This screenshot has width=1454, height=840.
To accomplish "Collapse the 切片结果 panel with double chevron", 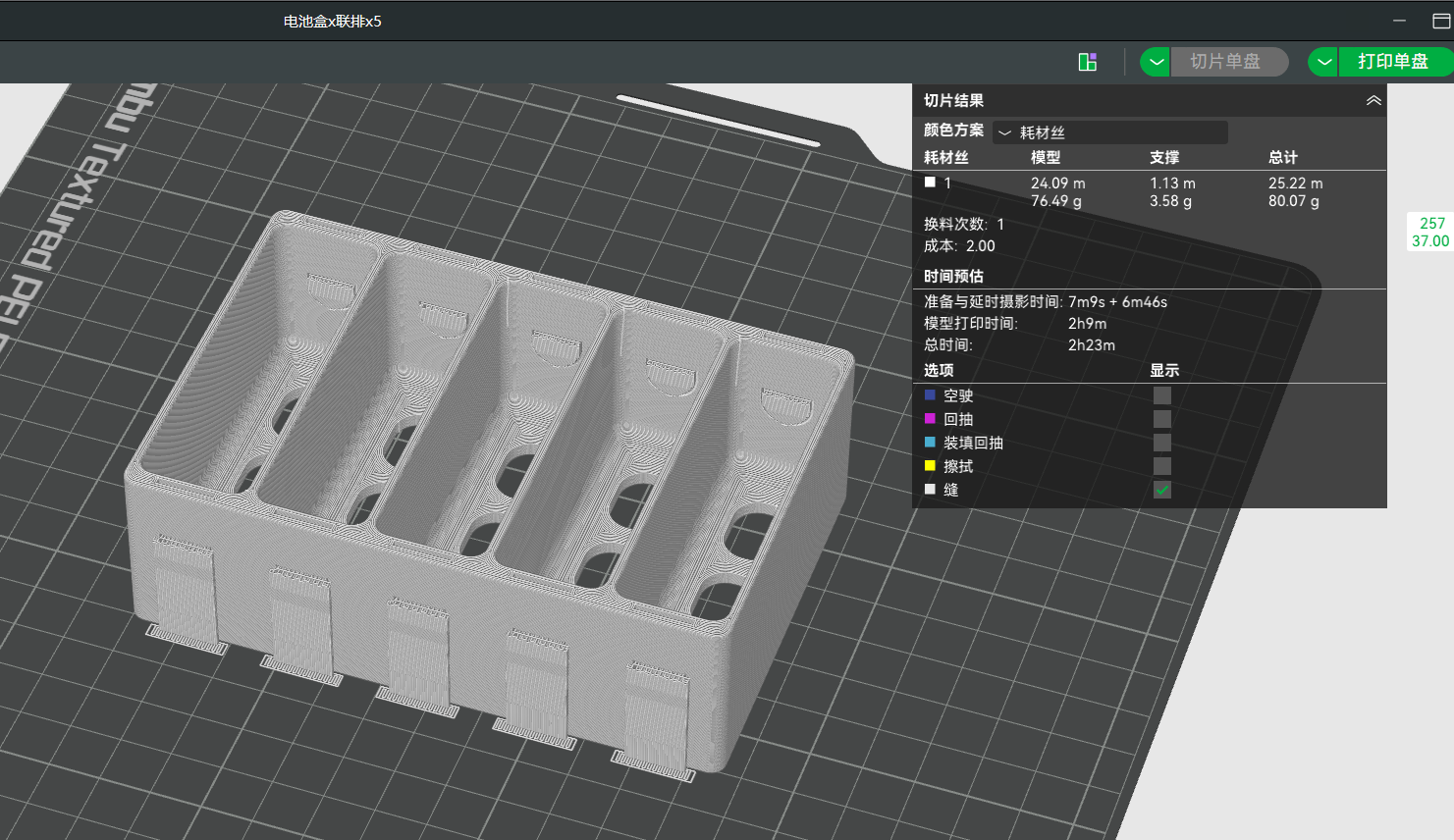I will tap(1373, 100).
